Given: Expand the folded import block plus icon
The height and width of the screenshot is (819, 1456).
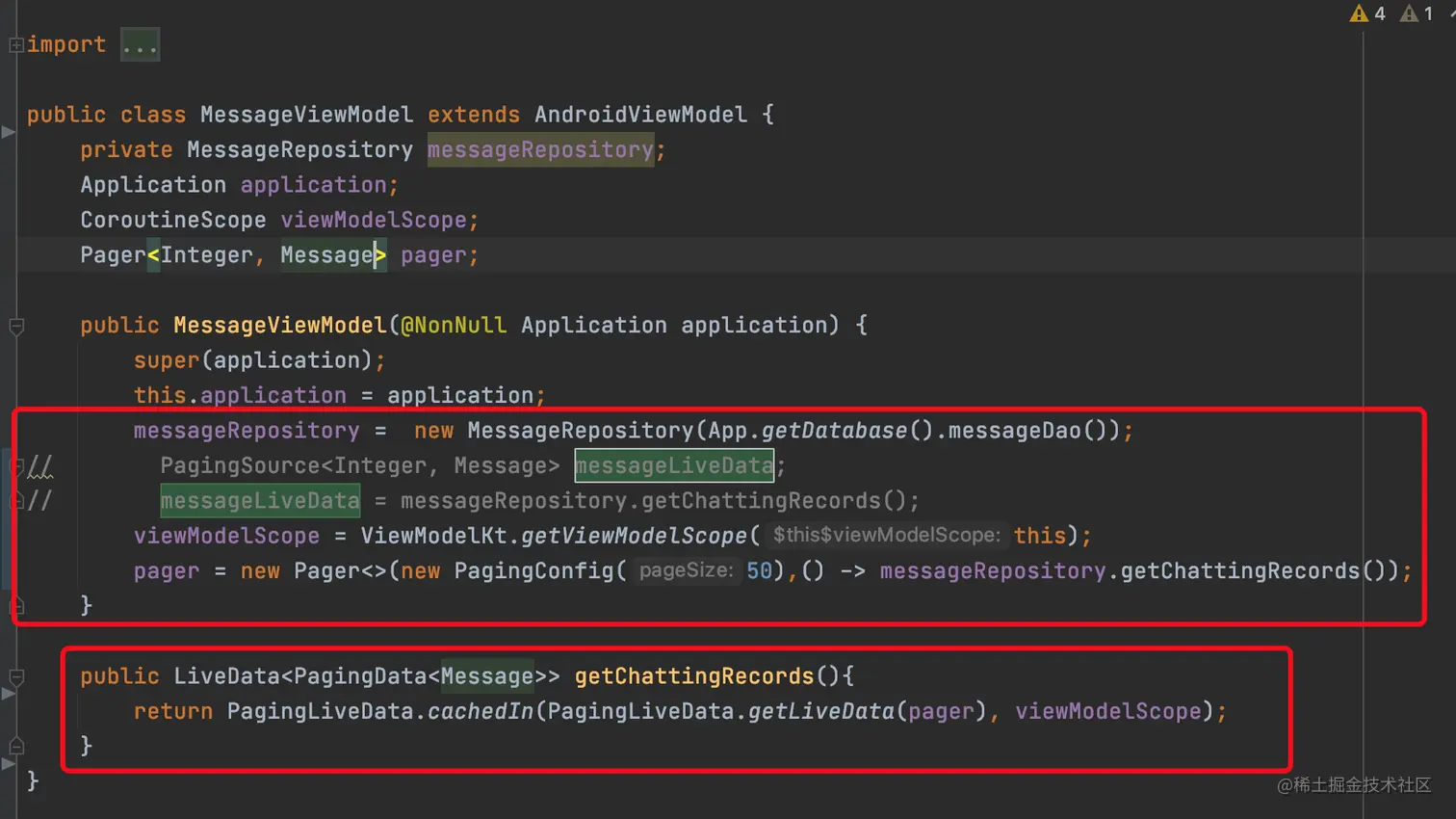Looking at the screenshot, I should pyautogui.click(x=15, y=44).
